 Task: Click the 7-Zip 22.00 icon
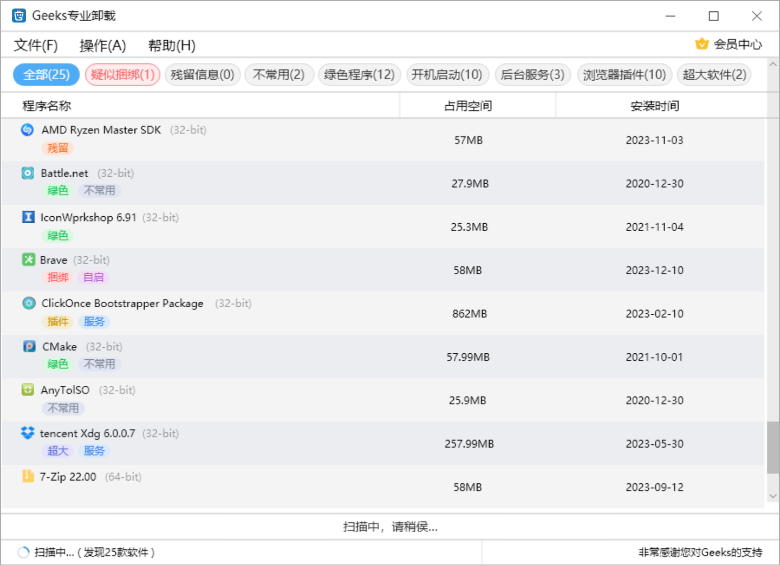(28, 477)
